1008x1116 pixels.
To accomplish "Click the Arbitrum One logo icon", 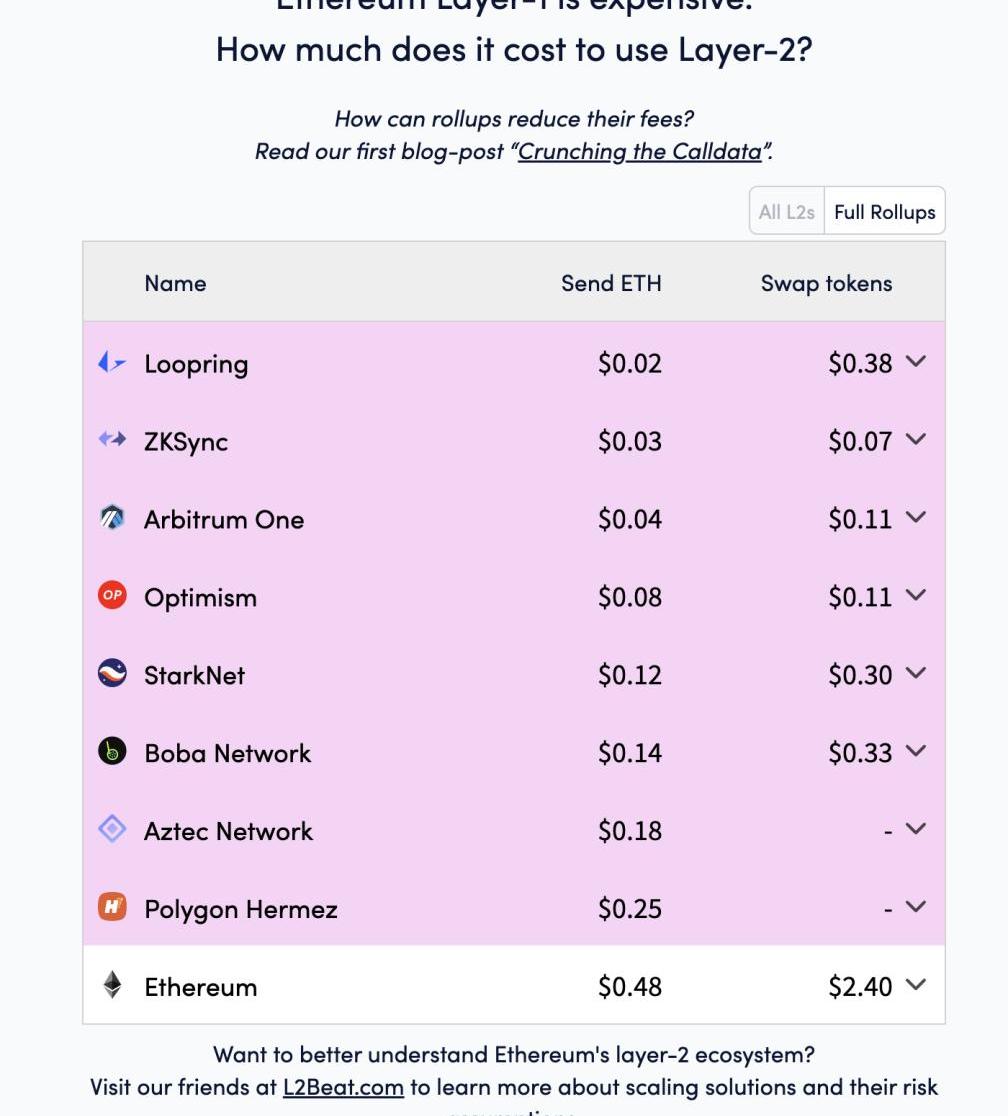I will [x=112, y=518].
